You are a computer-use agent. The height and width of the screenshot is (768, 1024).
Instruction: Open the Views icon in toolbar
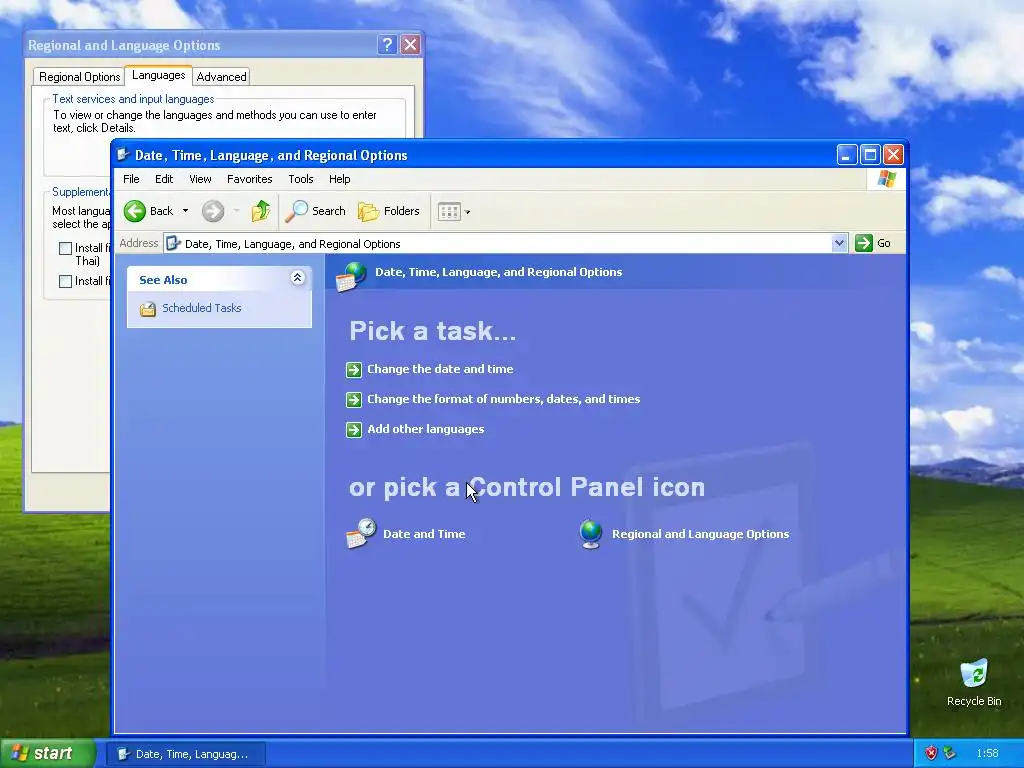pyautogui.click(x=449, y=212)
